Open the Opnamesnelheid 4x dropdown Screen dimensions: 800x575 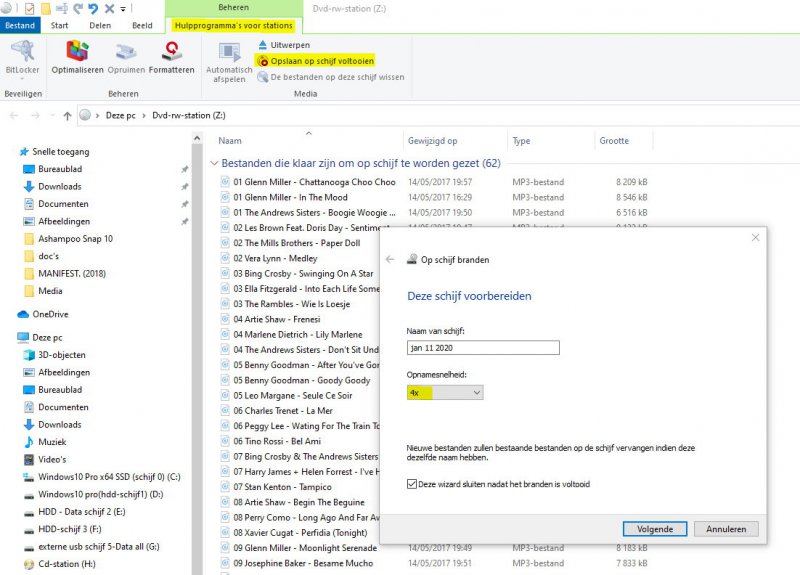pyautogui.click(x=445, y=393)
